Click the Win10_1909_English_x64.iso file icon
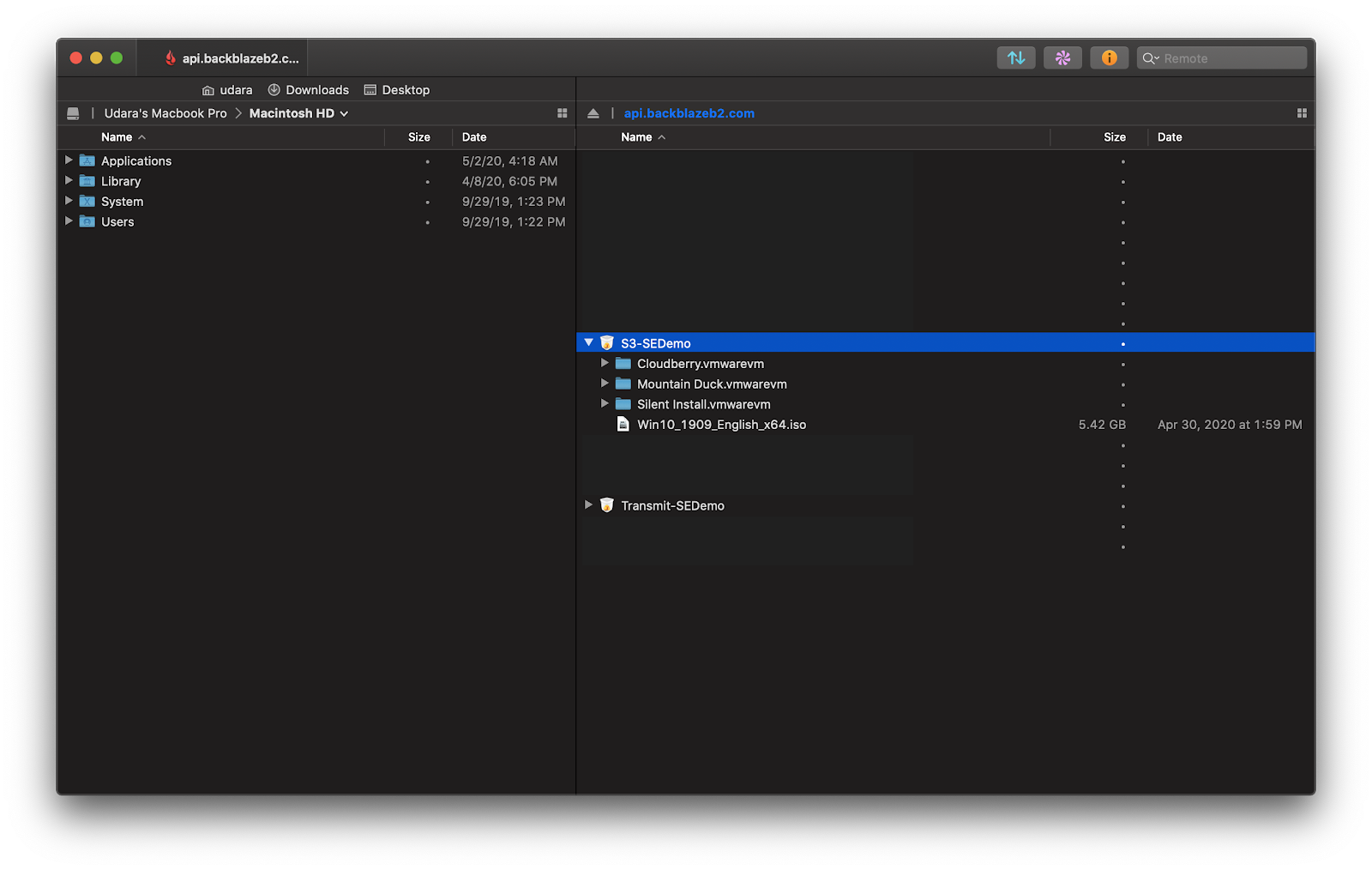The height and width of the screenshot is (870, 1372). pyautogui.click(x=623, y=425)
